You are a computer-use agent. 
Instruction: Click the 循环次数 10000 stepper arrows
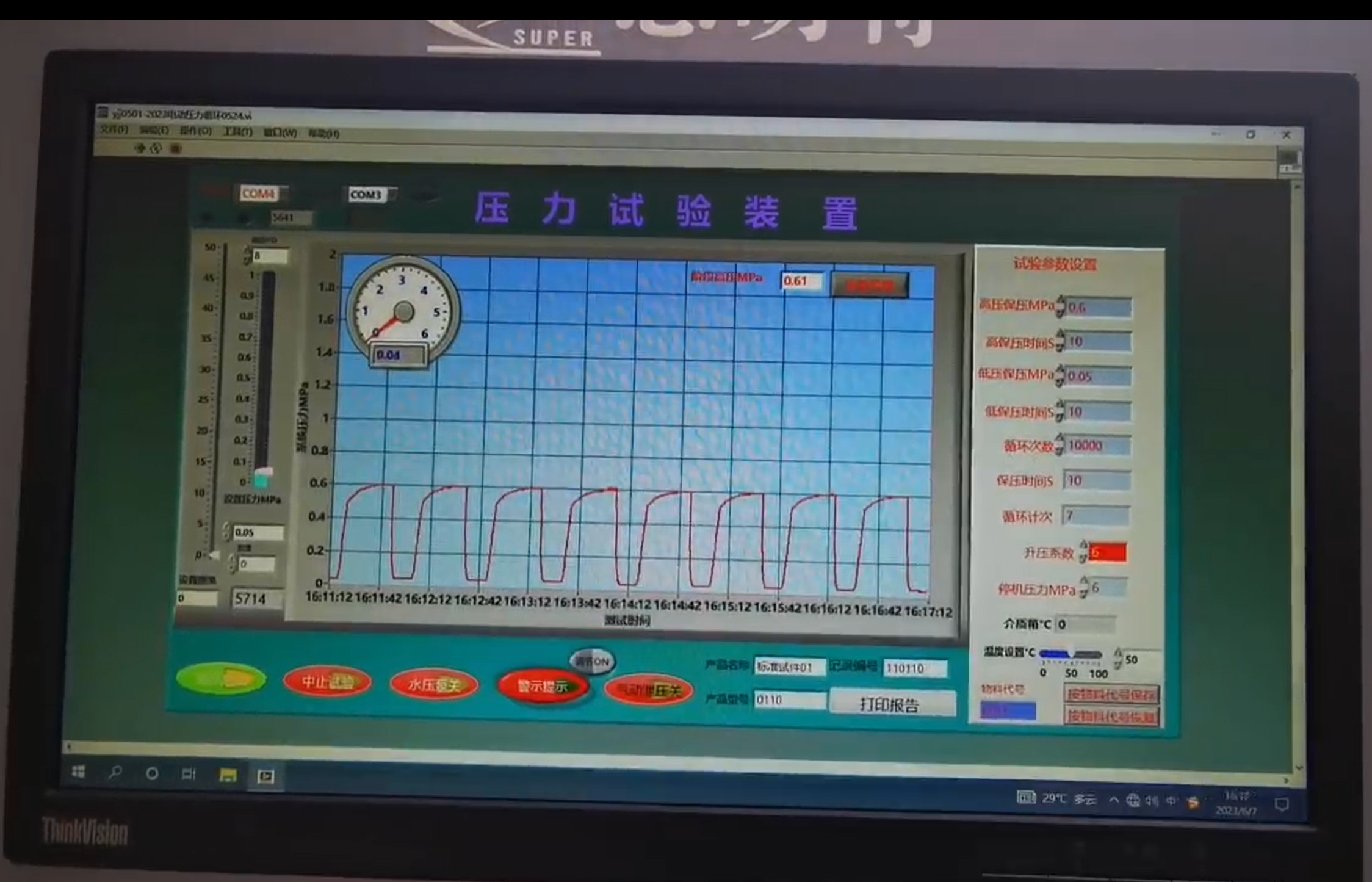(x=1060, y=444)
